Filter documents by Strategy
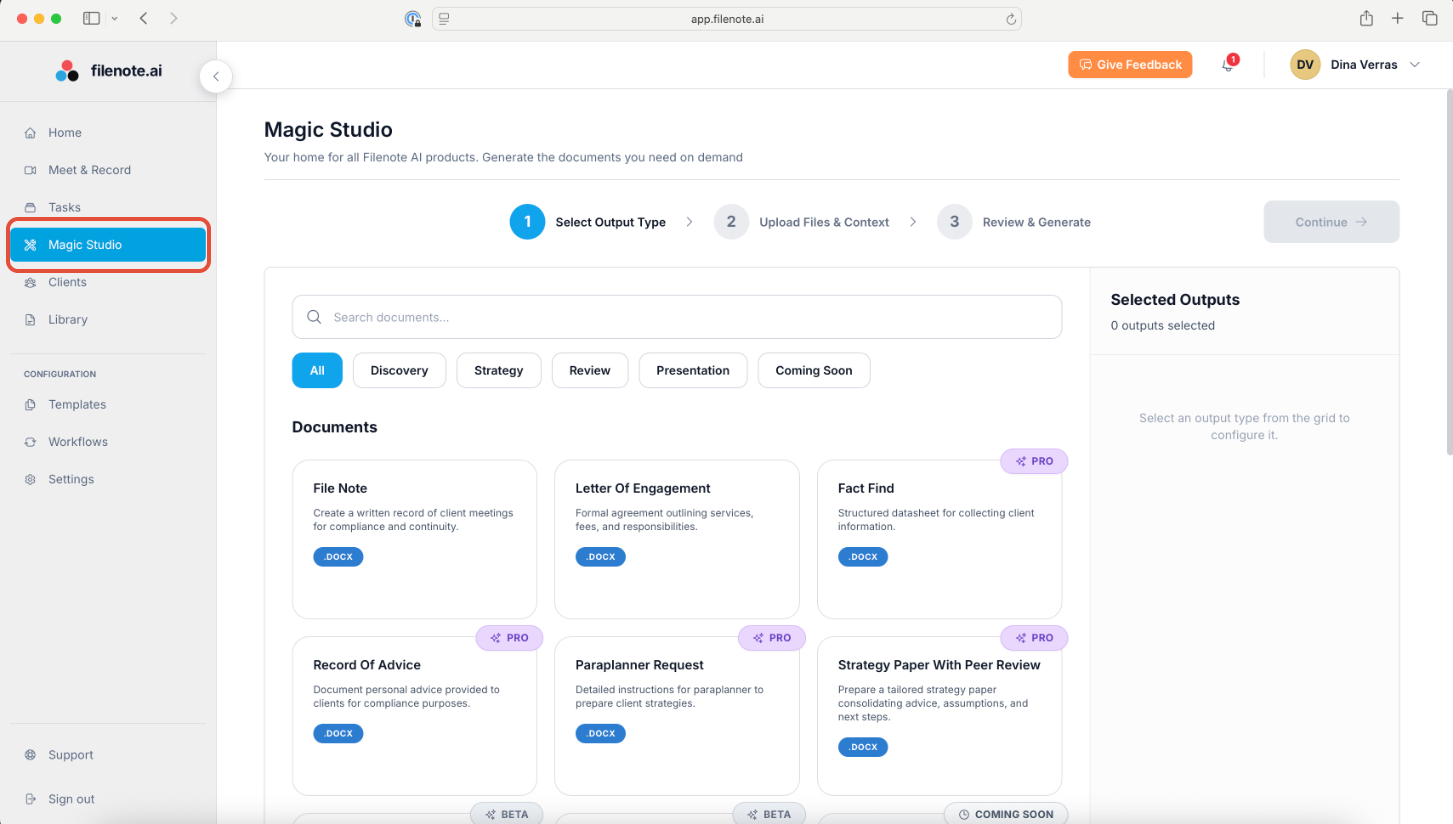 499,370
